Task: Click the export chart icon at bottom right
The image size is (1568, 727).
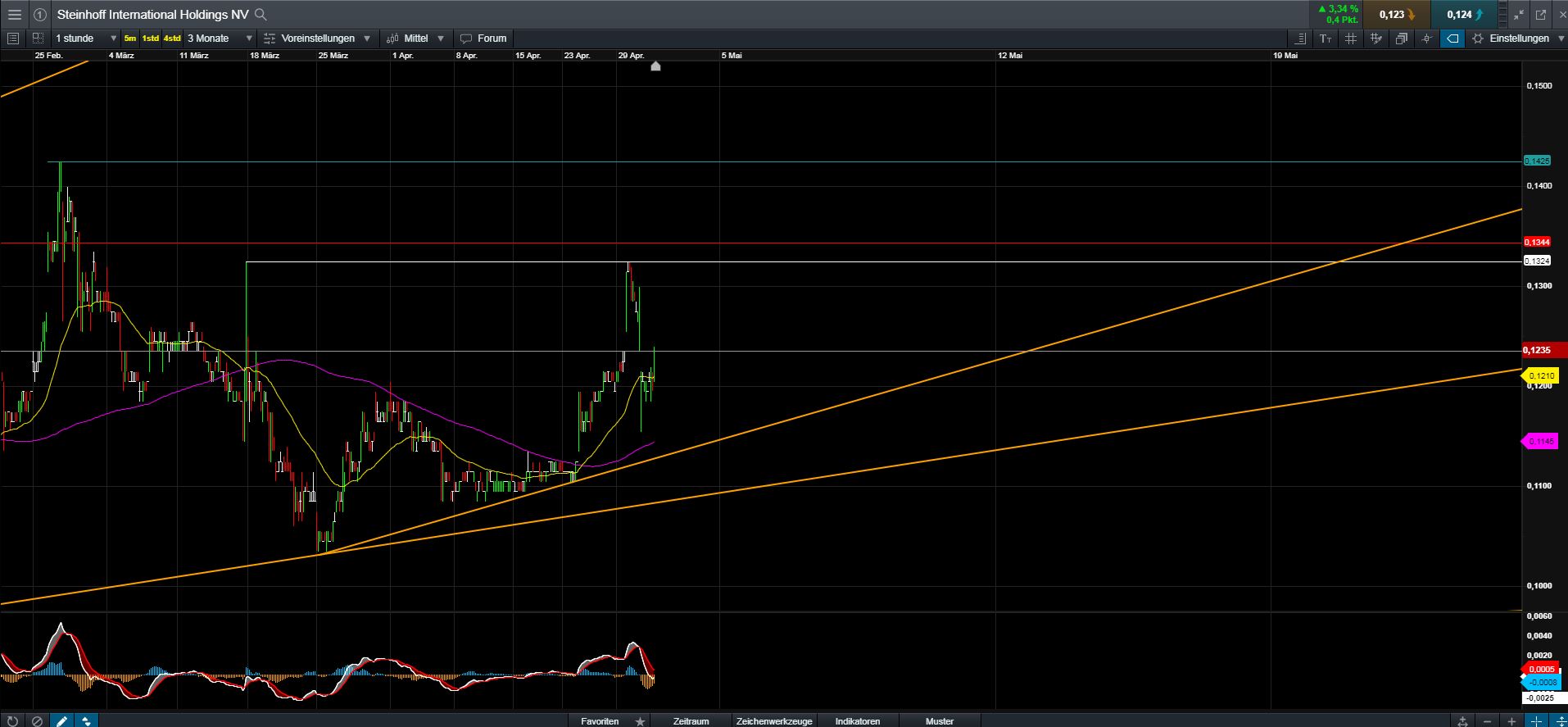Action: tap(1463, 721)
